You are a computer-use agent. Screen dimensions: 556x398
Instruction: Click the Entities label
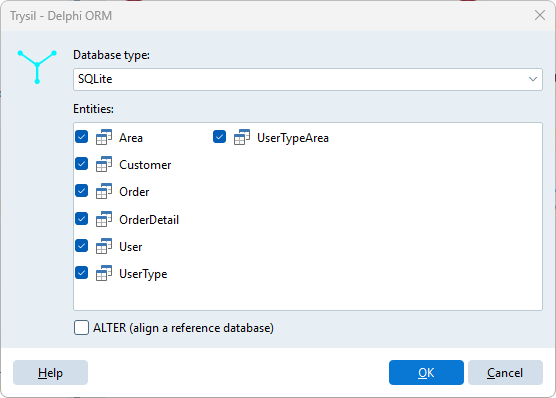tap(93, 109)
